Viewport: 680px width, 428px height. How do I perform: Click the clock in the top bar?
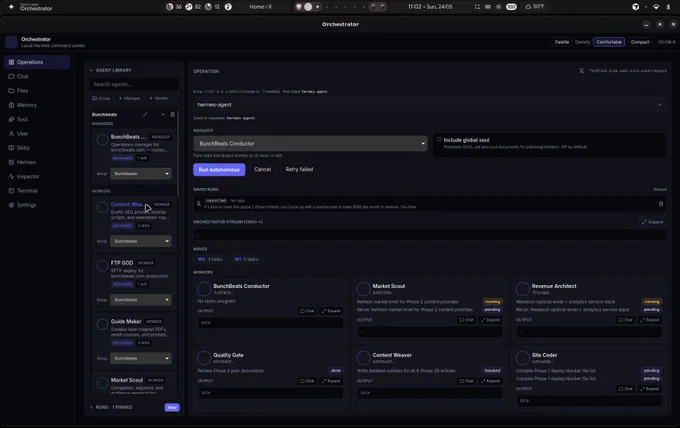tap(430, 7)
